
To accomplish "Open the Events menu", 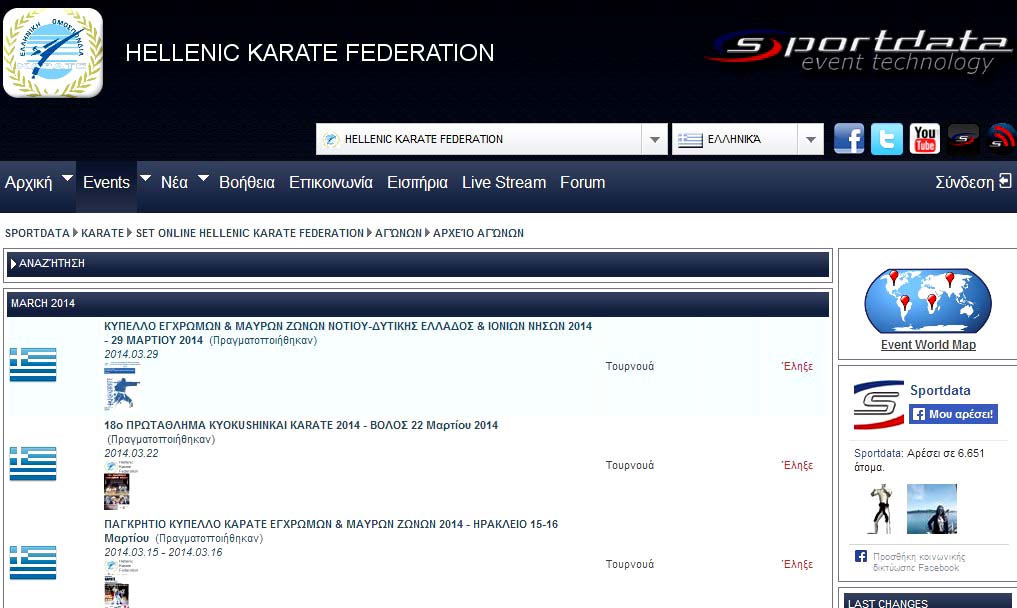I will (x=106, y=183).
